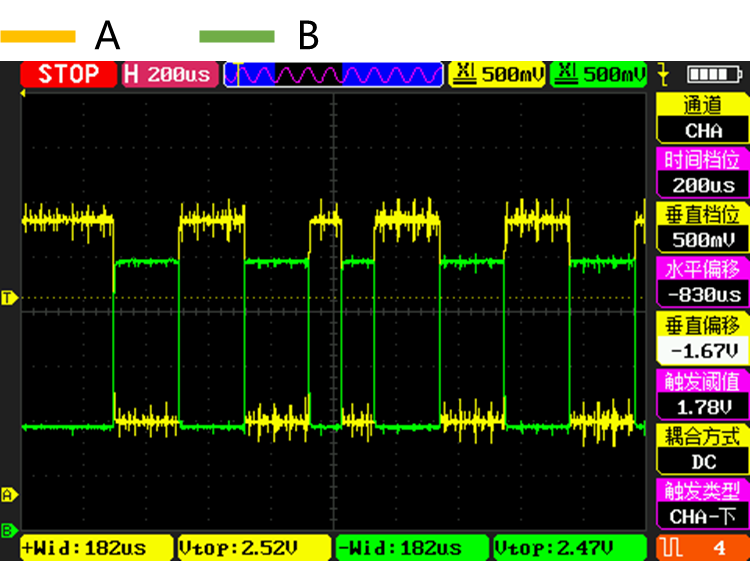
Task: Click the waveform memory overview bar
Action: [x=333, y=74]
